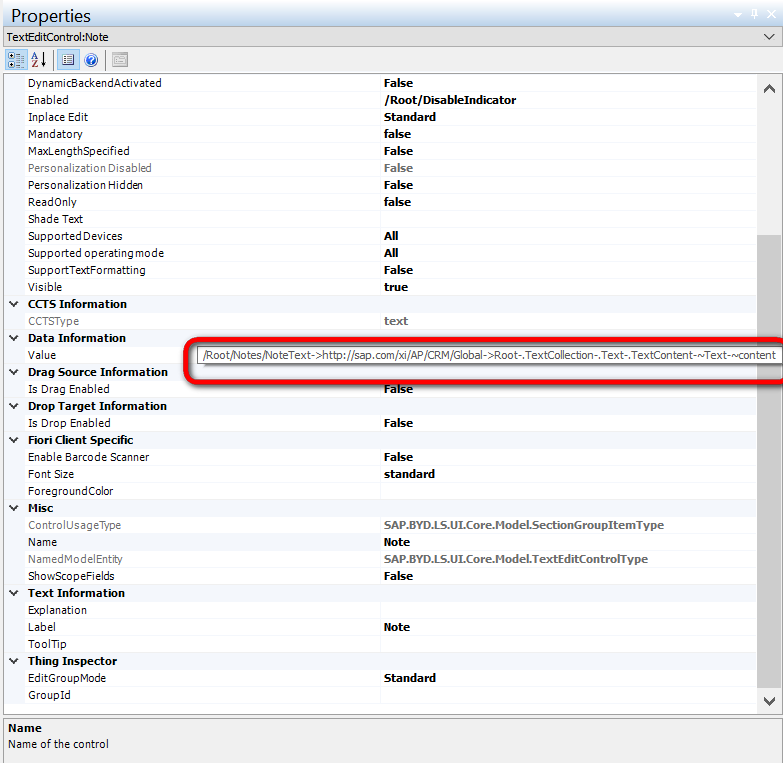The width and height of the screenshot is (783, 763).
Task: Click the Enable Barcode Scanner False value
Action: [x=398, y=456]
